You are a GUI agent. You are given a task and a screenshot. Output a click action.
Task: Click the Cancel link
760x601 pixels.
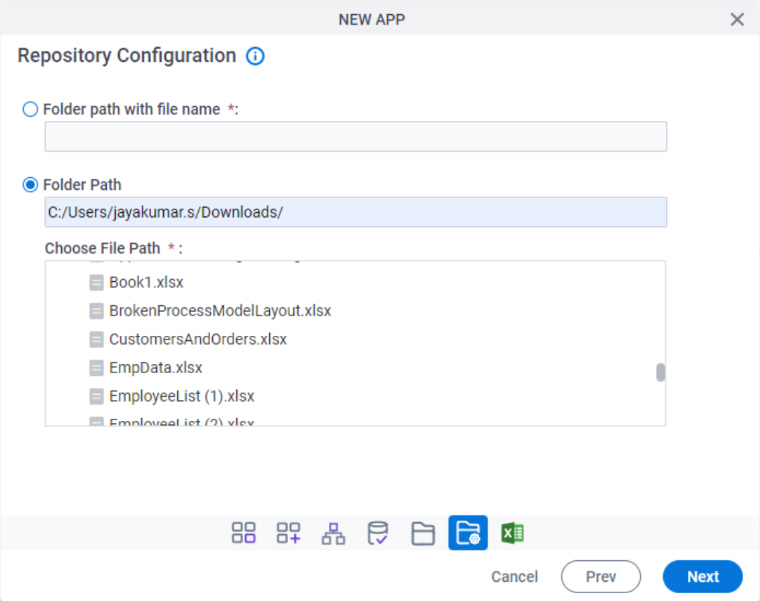tap(514, 576)
